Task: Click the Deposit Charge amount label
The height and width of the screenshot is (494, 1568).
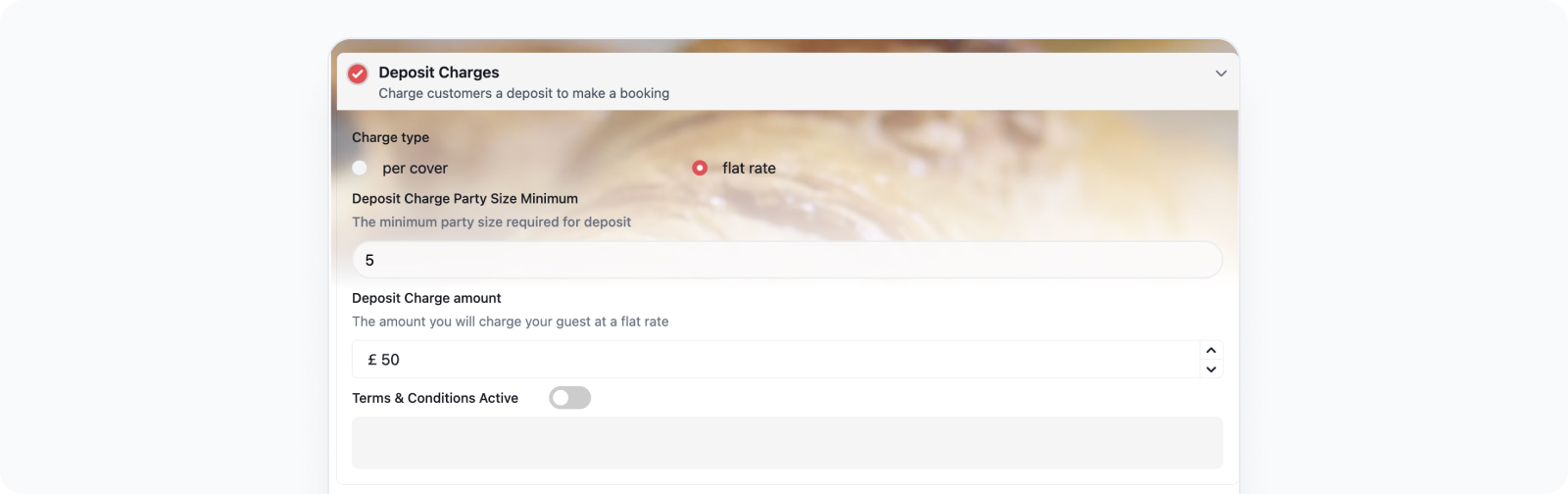Action: click(x=426, y=298)
